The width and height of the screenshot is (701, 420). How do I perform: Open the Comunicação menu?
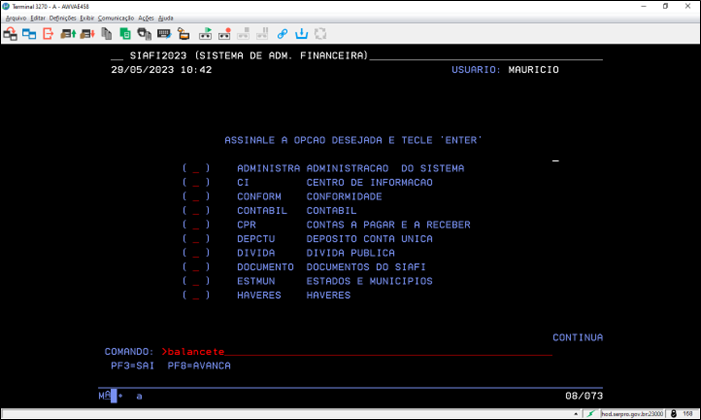(x=116, y=18)
